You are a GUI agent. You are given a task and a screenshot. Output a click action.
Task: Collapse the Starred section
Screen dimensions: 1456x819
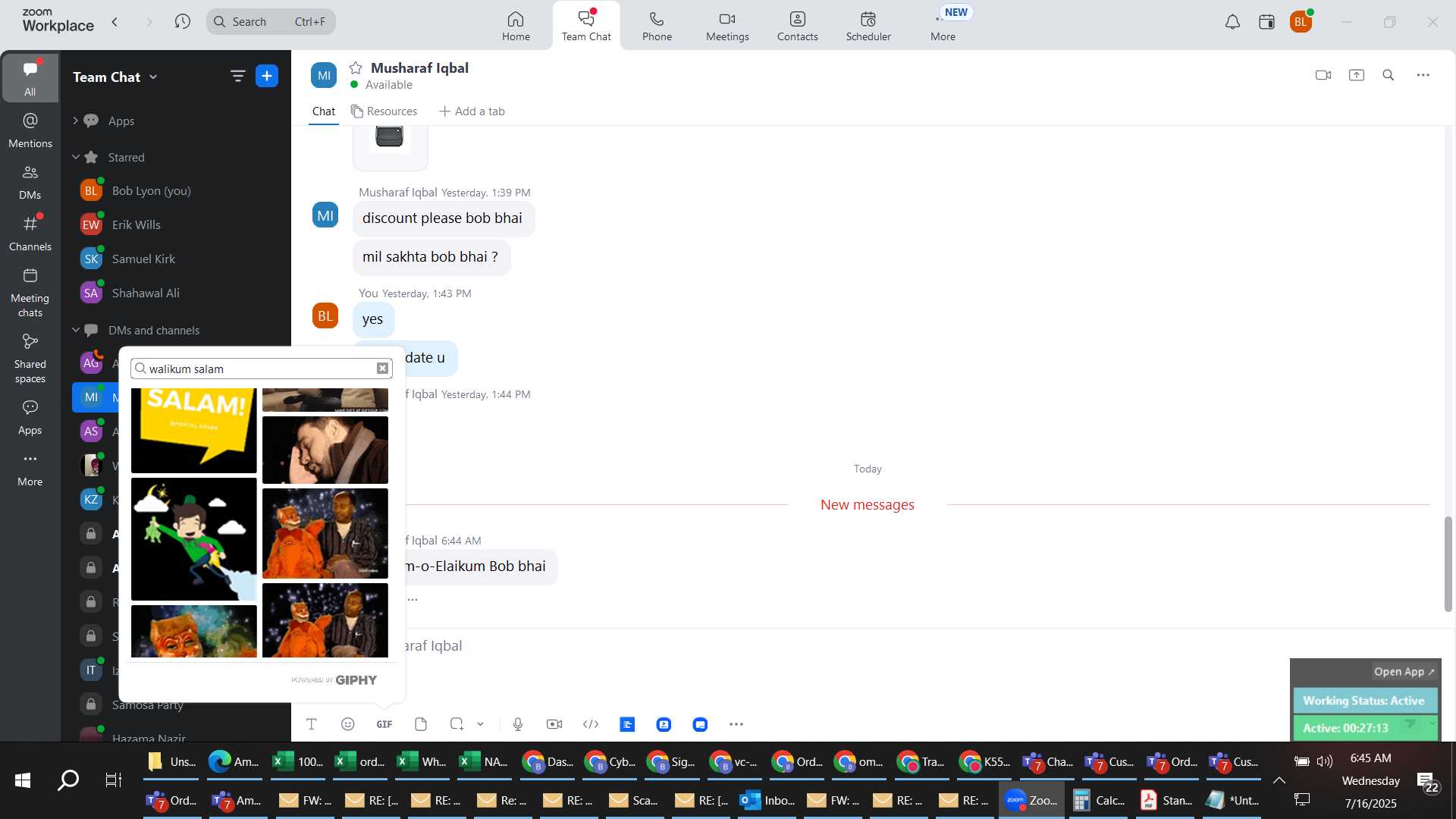click(75, 157)
